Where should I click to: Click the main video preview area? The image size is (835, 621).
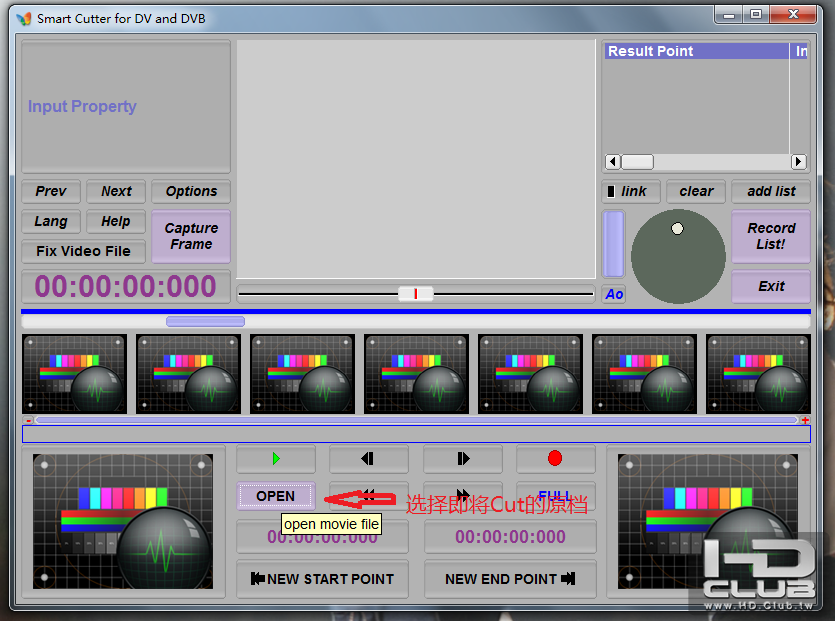416,159
